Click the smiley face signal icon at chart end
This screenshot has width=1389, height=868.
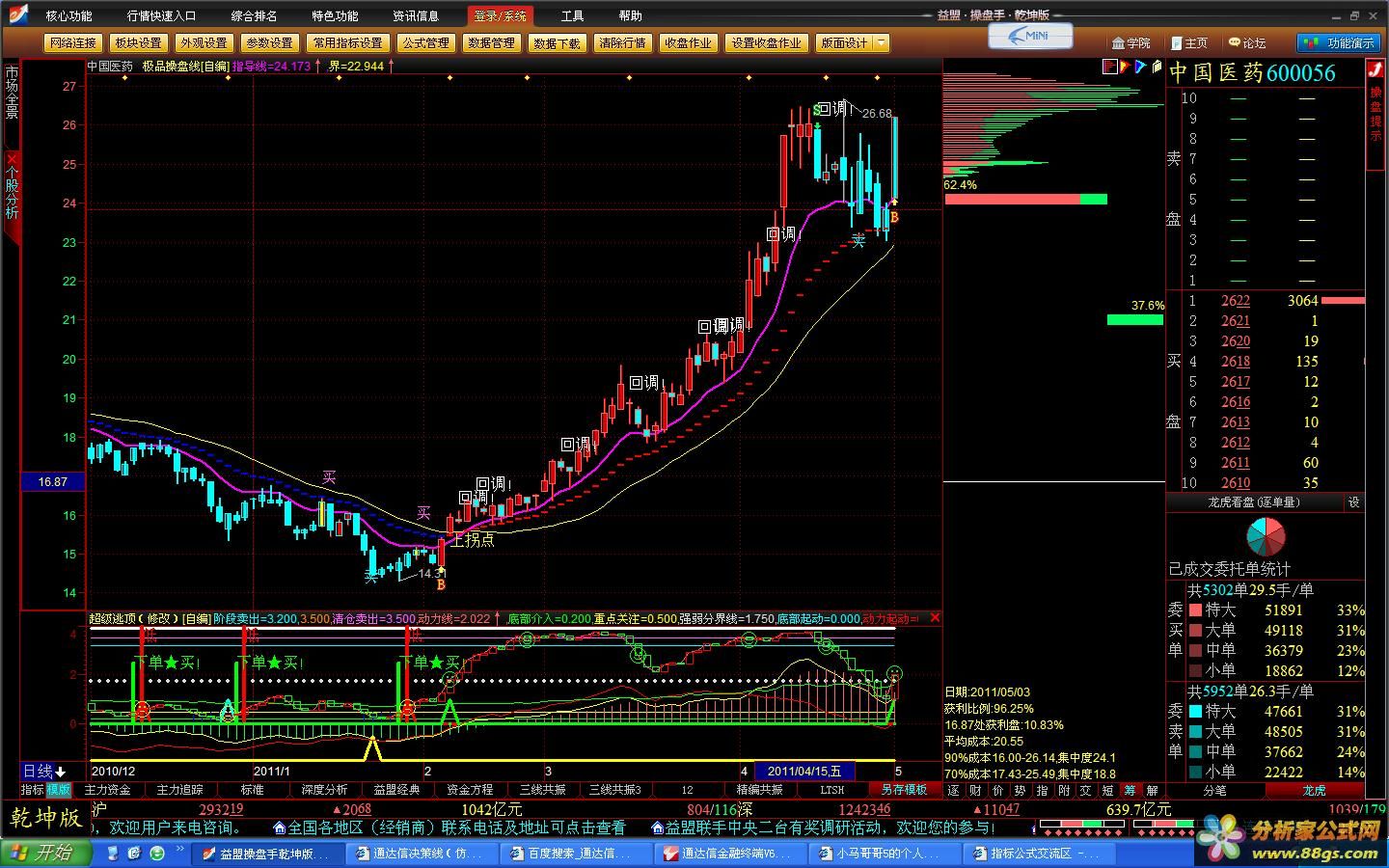pyautogui.click(x=895, y=672)
